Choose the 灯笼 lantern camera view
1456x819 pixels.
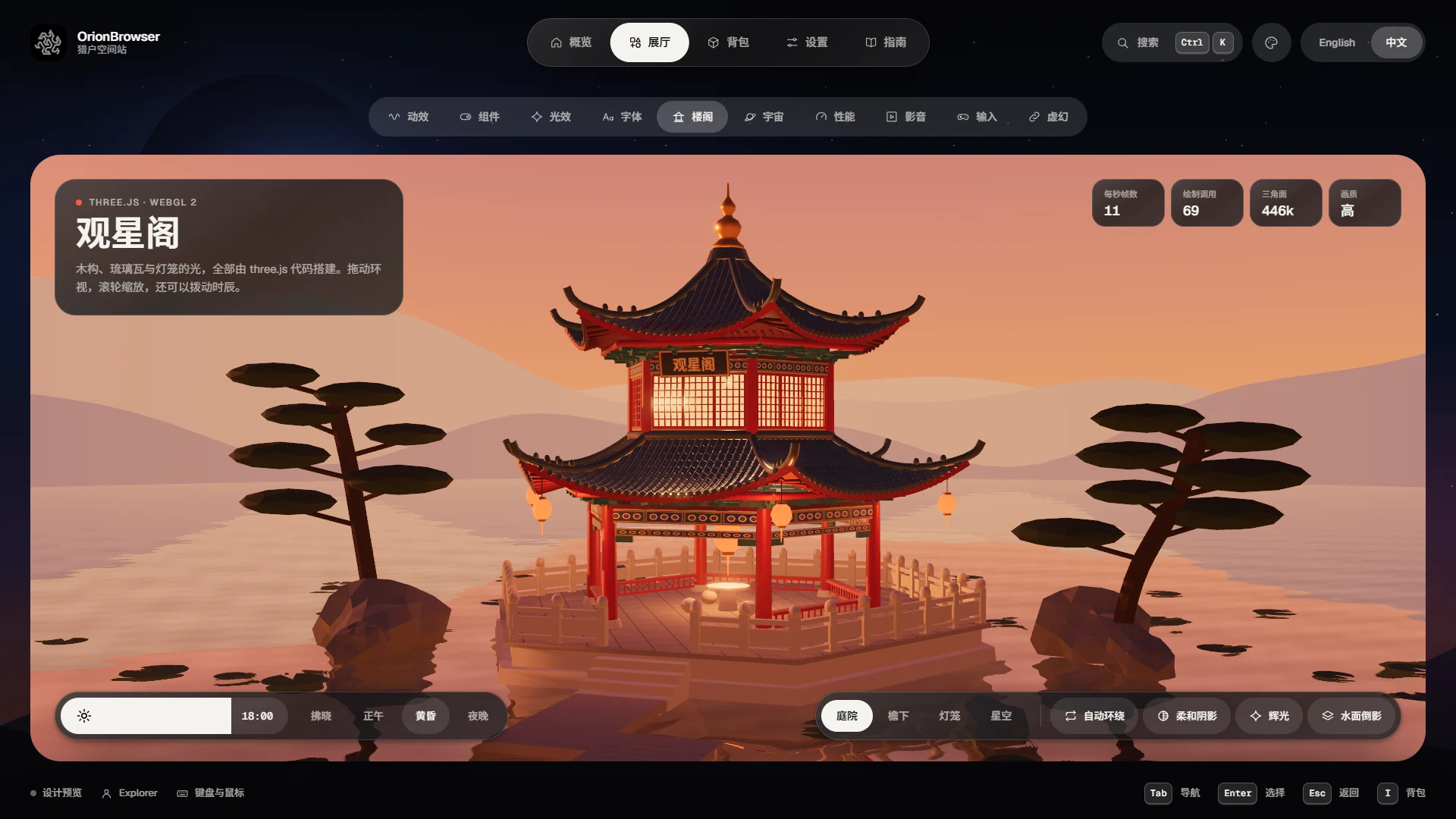point(949,716)
